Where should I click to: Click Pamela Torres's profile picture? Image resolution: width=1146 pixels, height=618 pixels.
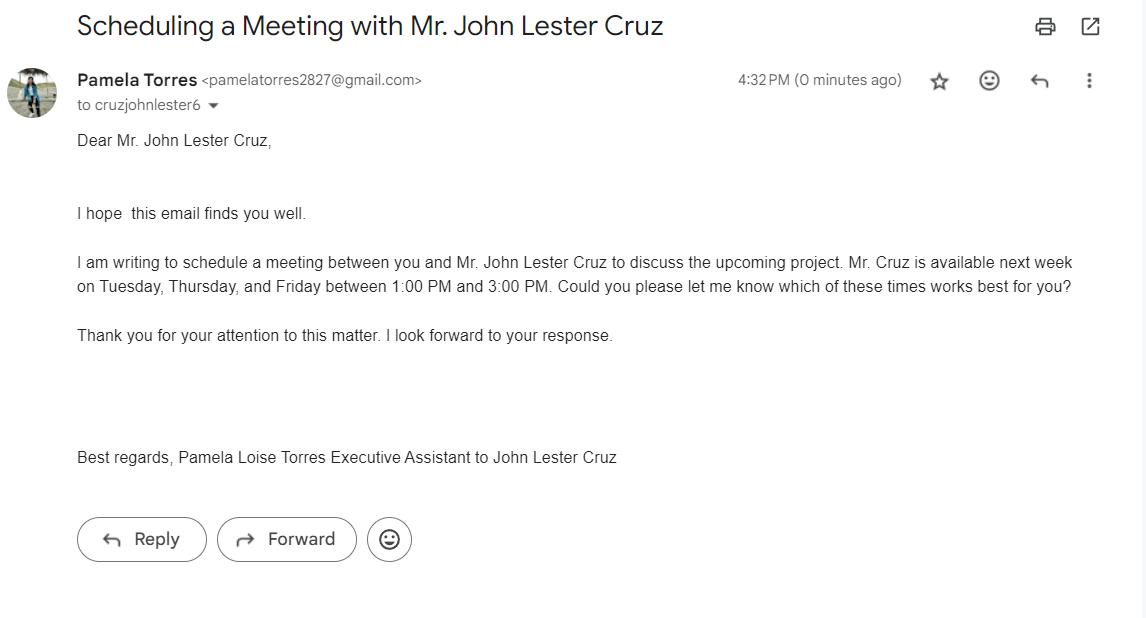point(32,93)
